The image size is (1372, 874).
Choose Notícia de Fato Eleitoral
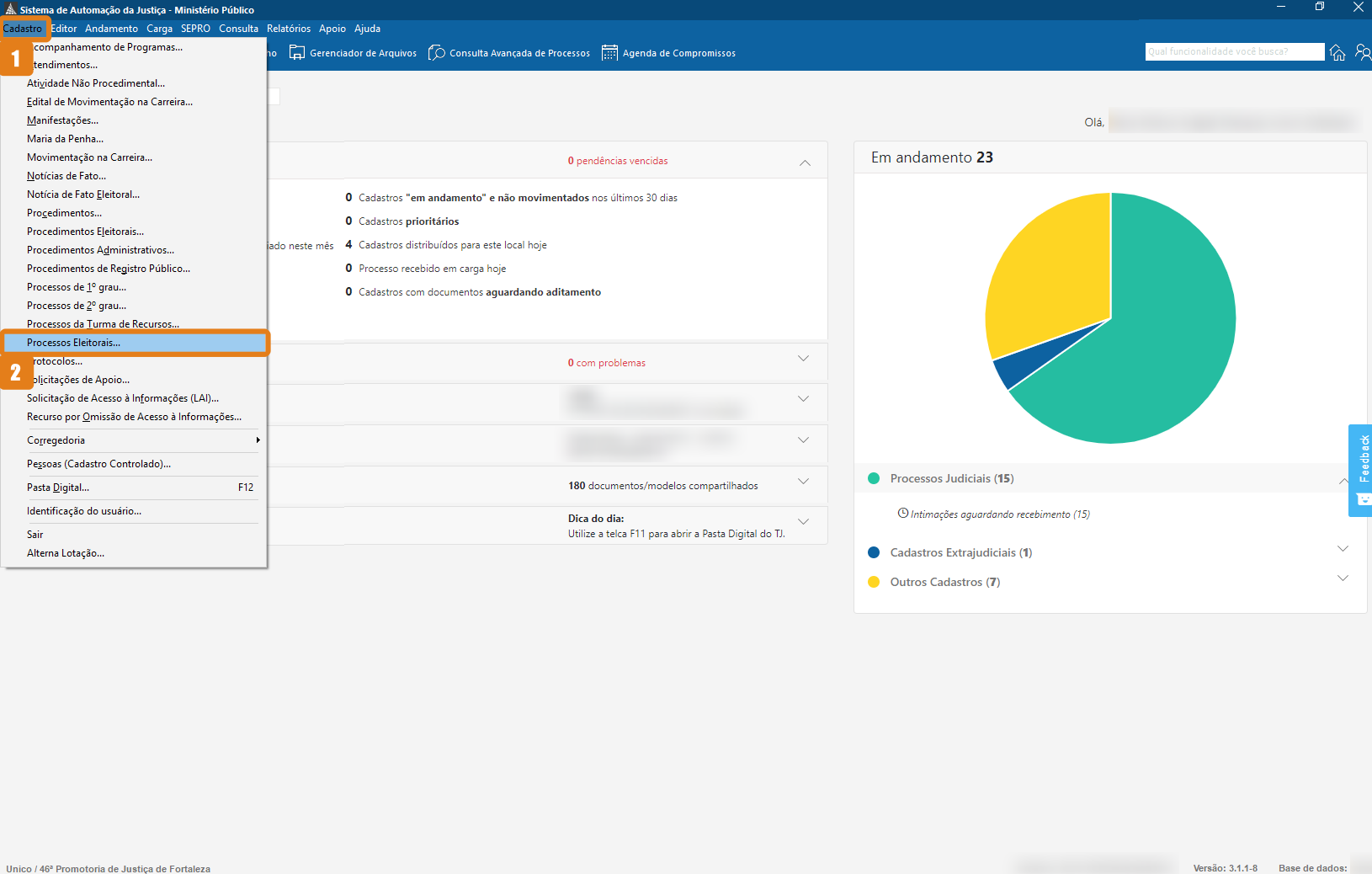135,195
